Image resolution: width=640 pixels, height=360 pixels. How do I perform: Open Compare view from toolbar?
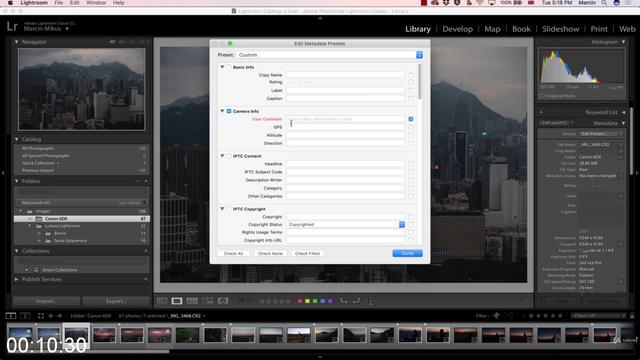point(192,301)
